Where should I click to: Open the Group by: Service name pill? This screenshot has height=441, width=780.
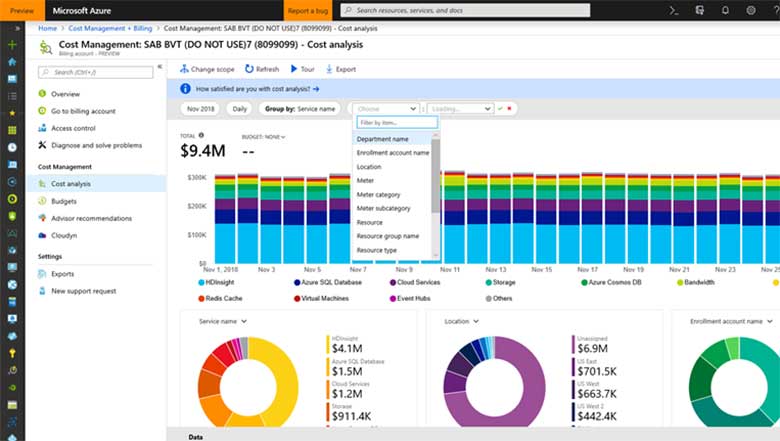point(300,108)
